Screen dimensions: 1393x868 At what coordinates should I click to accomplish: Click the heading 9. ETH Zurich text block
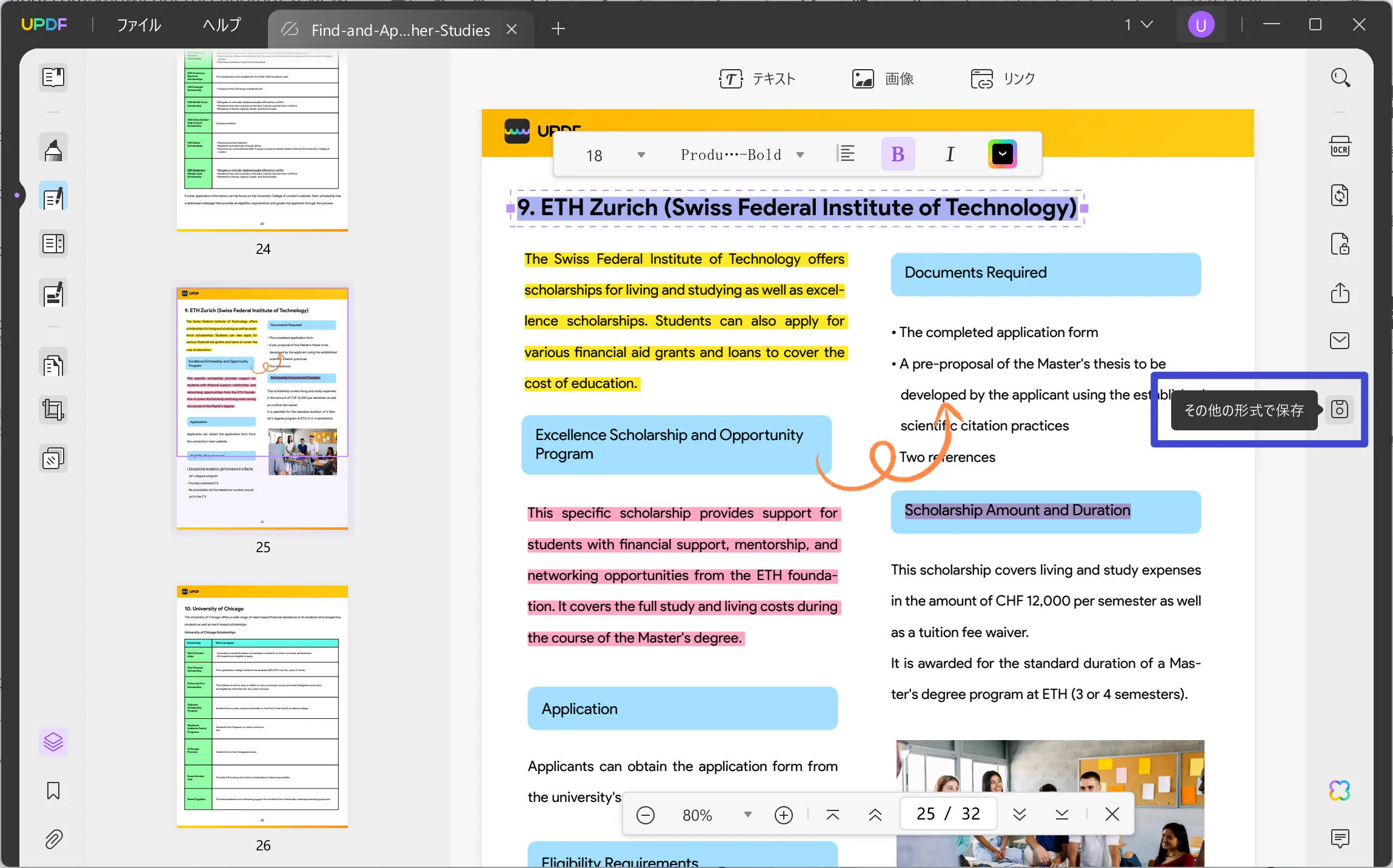pos(797,208)
